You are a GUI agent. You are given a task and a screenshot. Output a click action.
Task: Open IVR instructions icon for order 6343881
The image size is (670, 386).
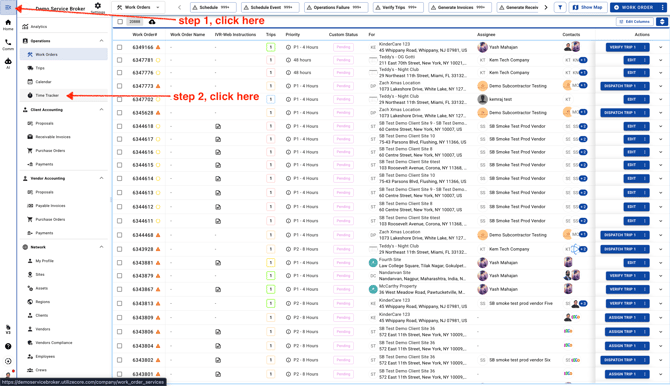point(218,263)
